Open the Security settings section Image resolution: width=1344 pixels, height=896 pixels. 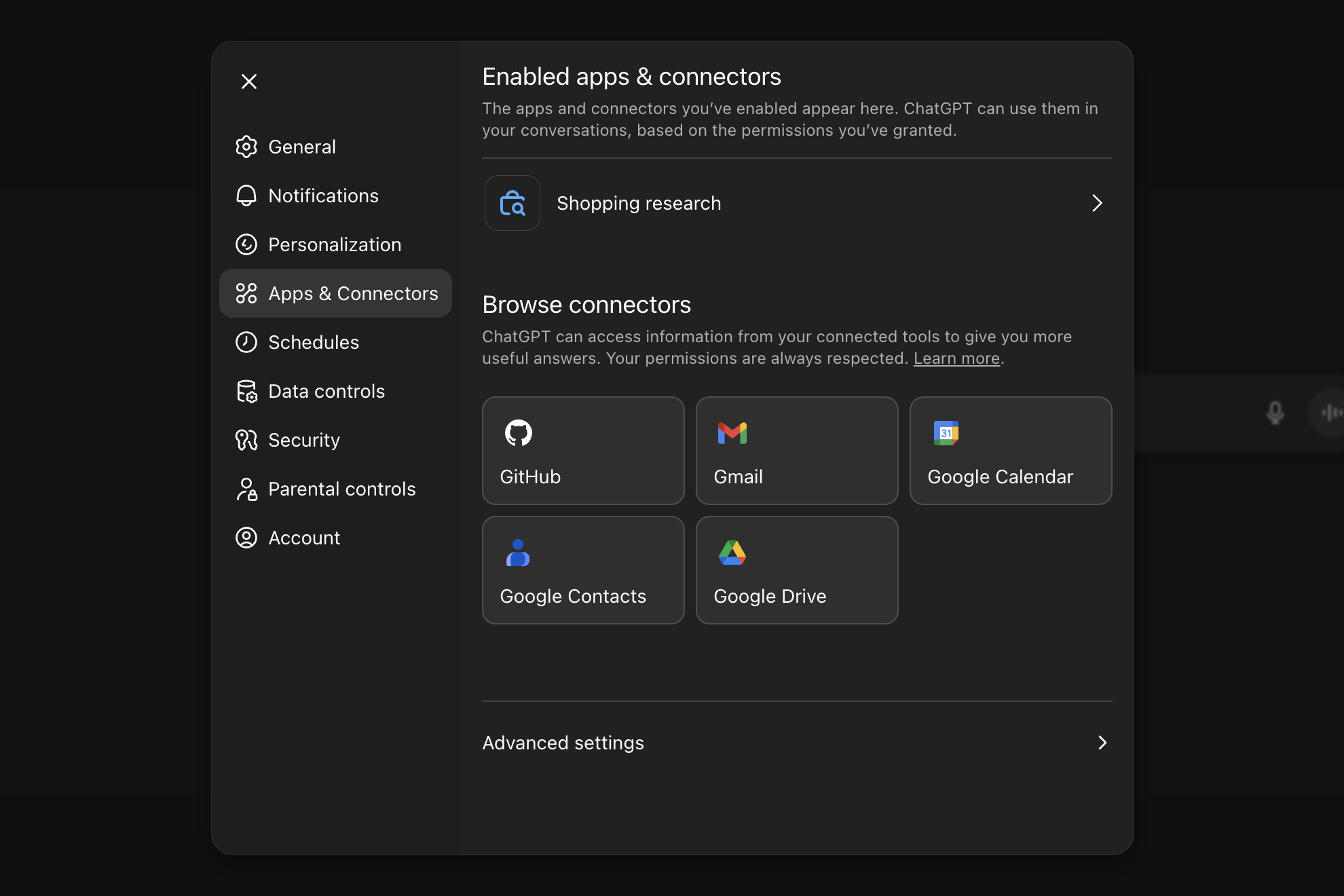click(x=303, y=440)
